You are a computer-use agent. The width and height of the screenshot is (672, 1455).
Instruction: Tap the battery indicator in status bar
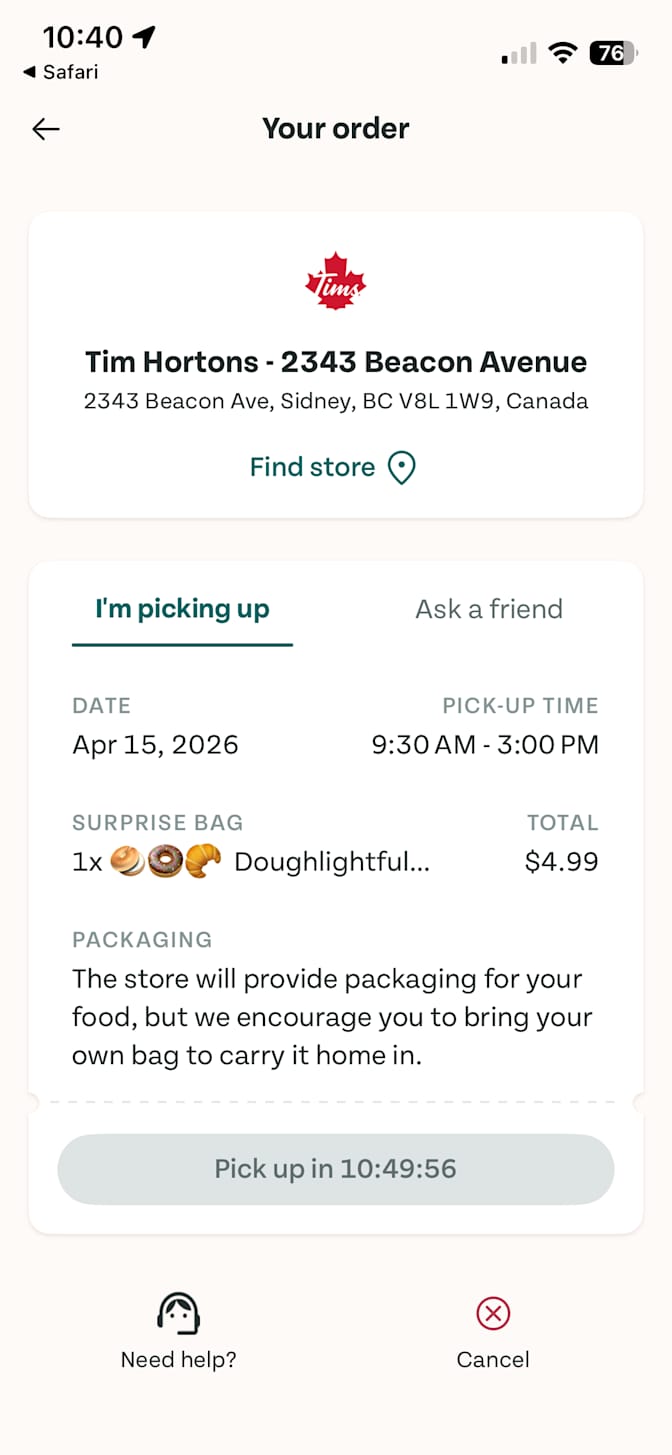[612, 54]
